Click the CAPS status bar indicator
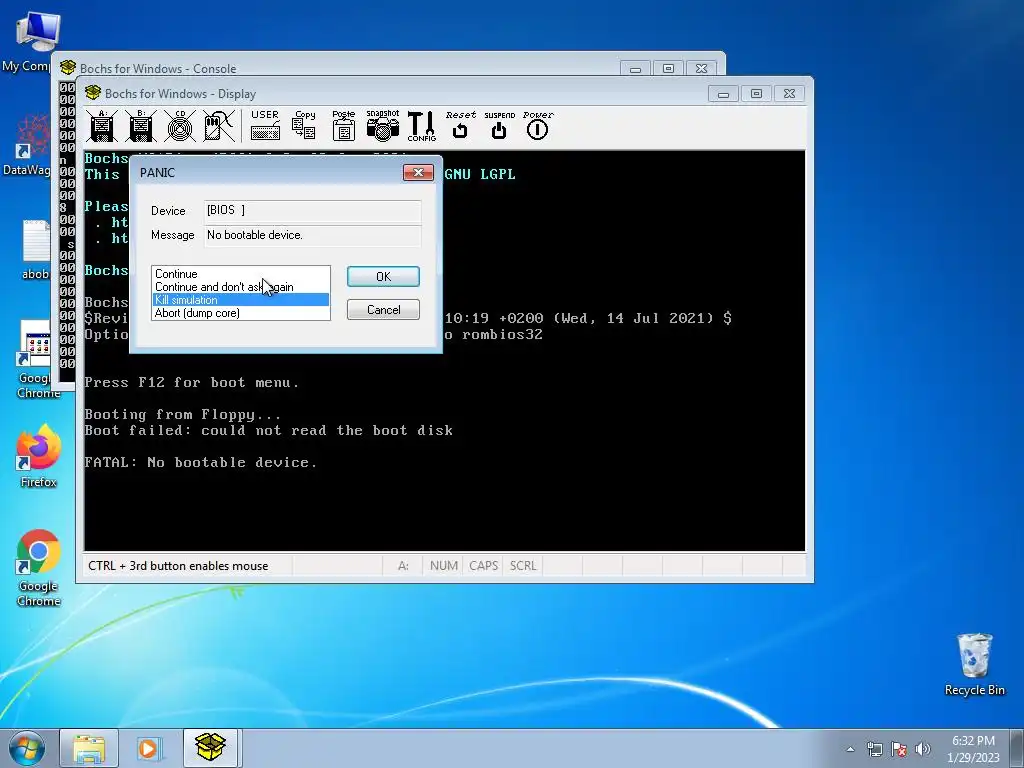The height and width of the screenshot is (768, 1024). point(483,566)
